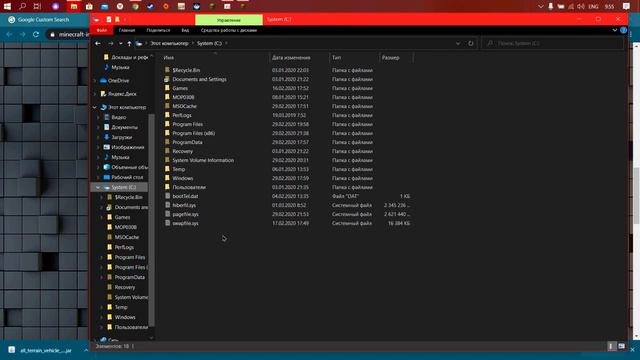The image size is (640, 360).
Task: Open Task View on the taskbar
Action: (37, 7)
